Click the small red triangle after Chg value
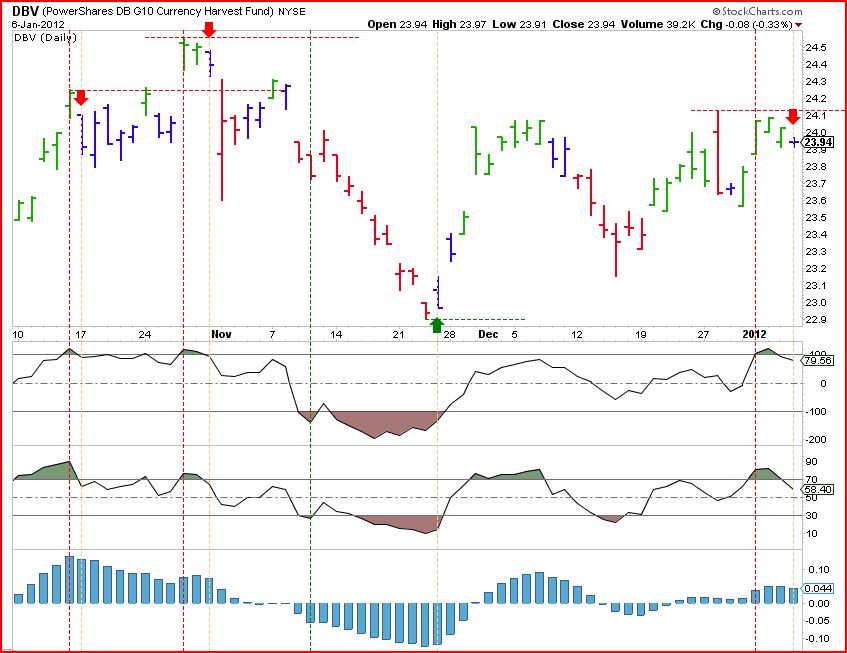Image resolution: width=847 pixels, height=653 pixels. (798, 25)
